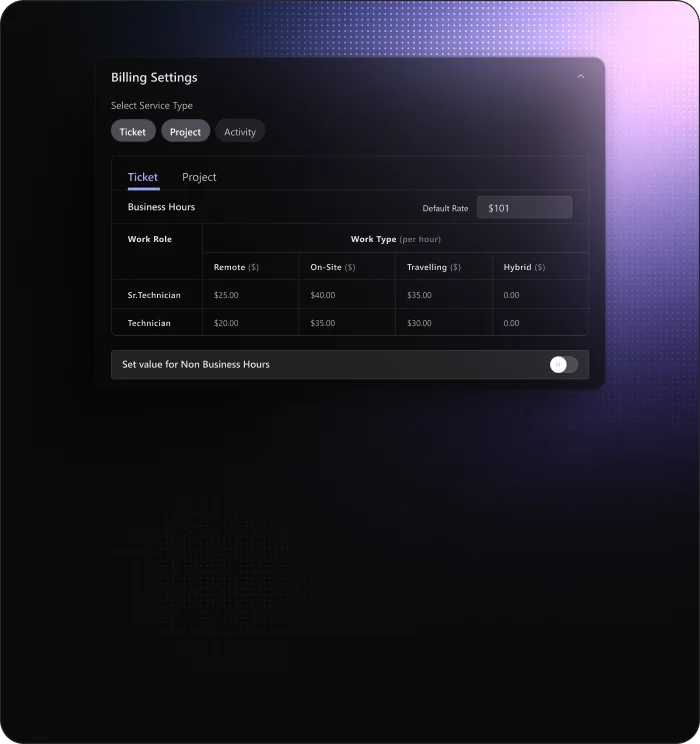Viewport: 700px width, 744px height.
Task: Enable Set value for Non Business Hours switch
Action: pos(563,365)
